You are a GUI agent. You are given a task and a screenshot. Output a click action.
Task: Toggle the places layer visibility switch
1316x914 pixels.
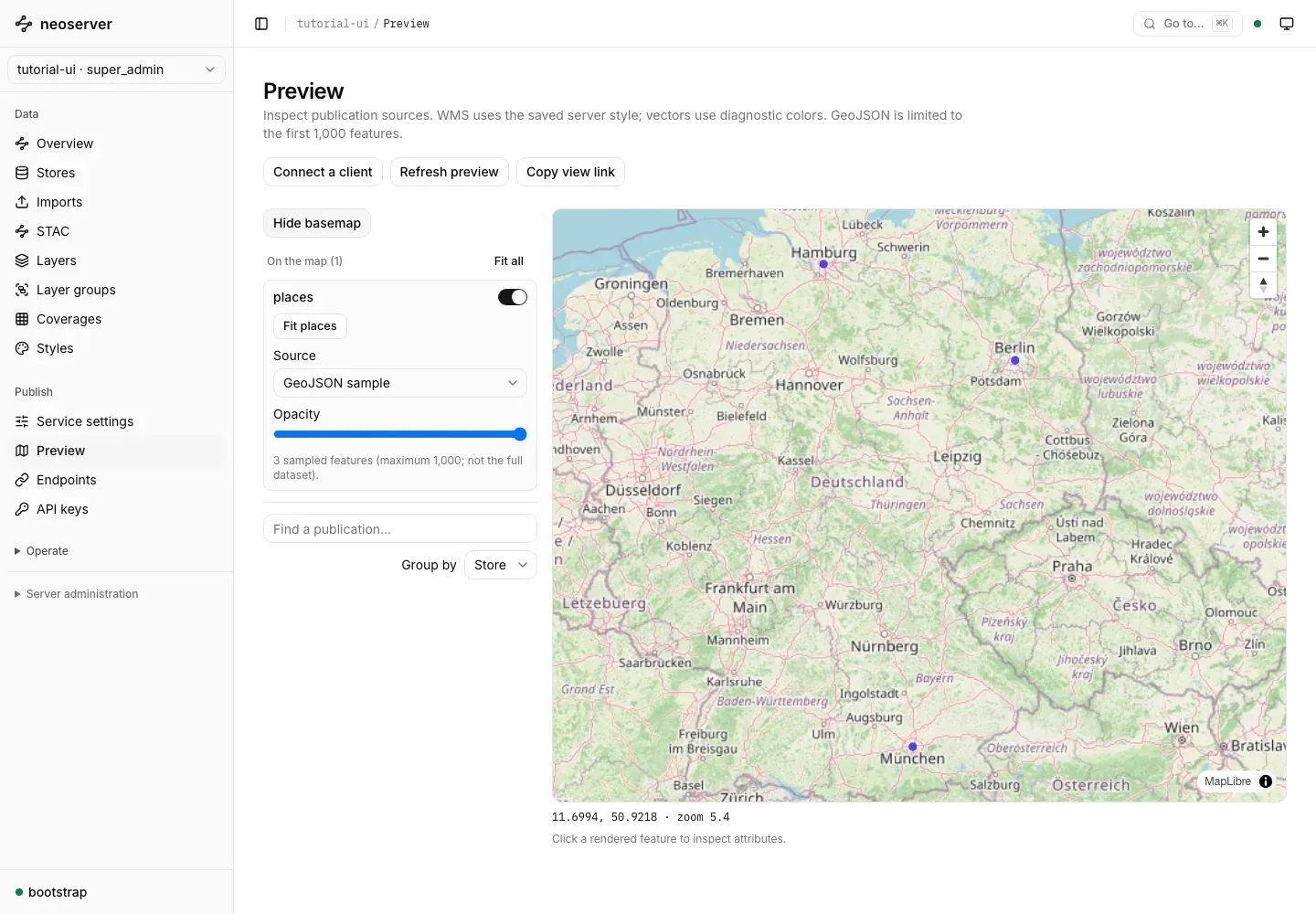point(513,297)
